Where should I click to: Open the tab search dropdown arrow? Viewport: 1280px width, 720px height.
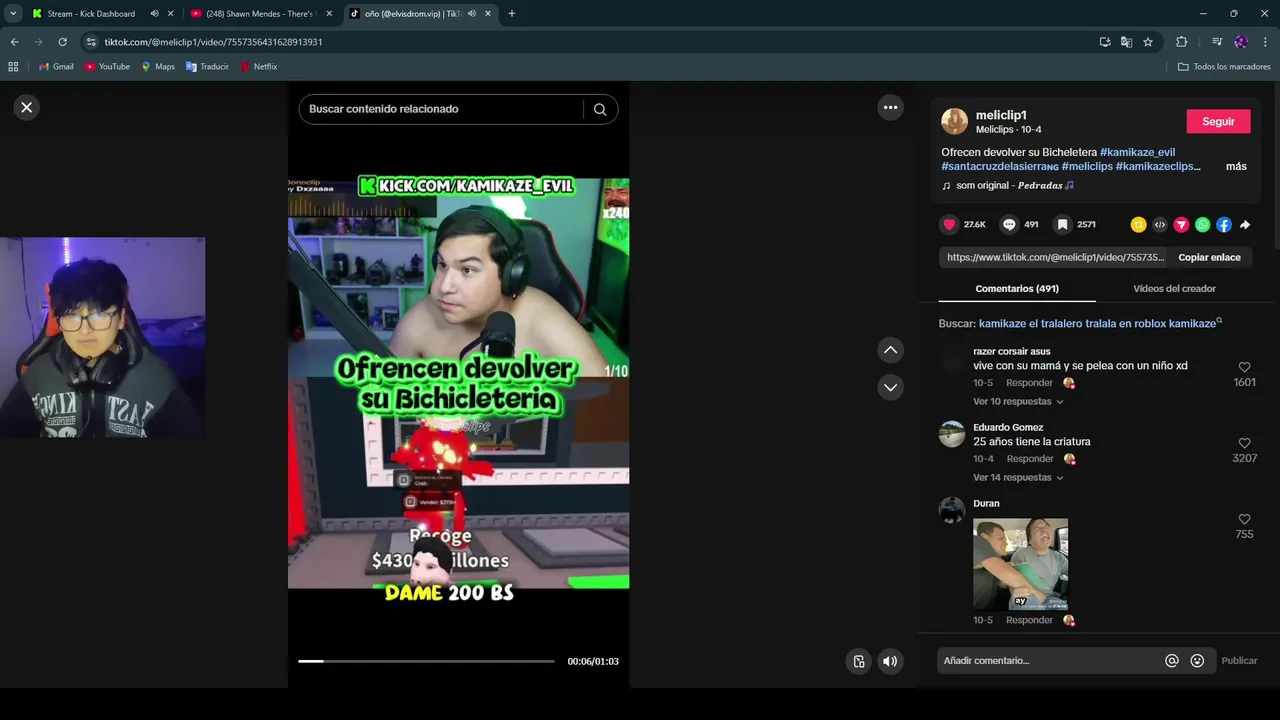coord(13,14)
